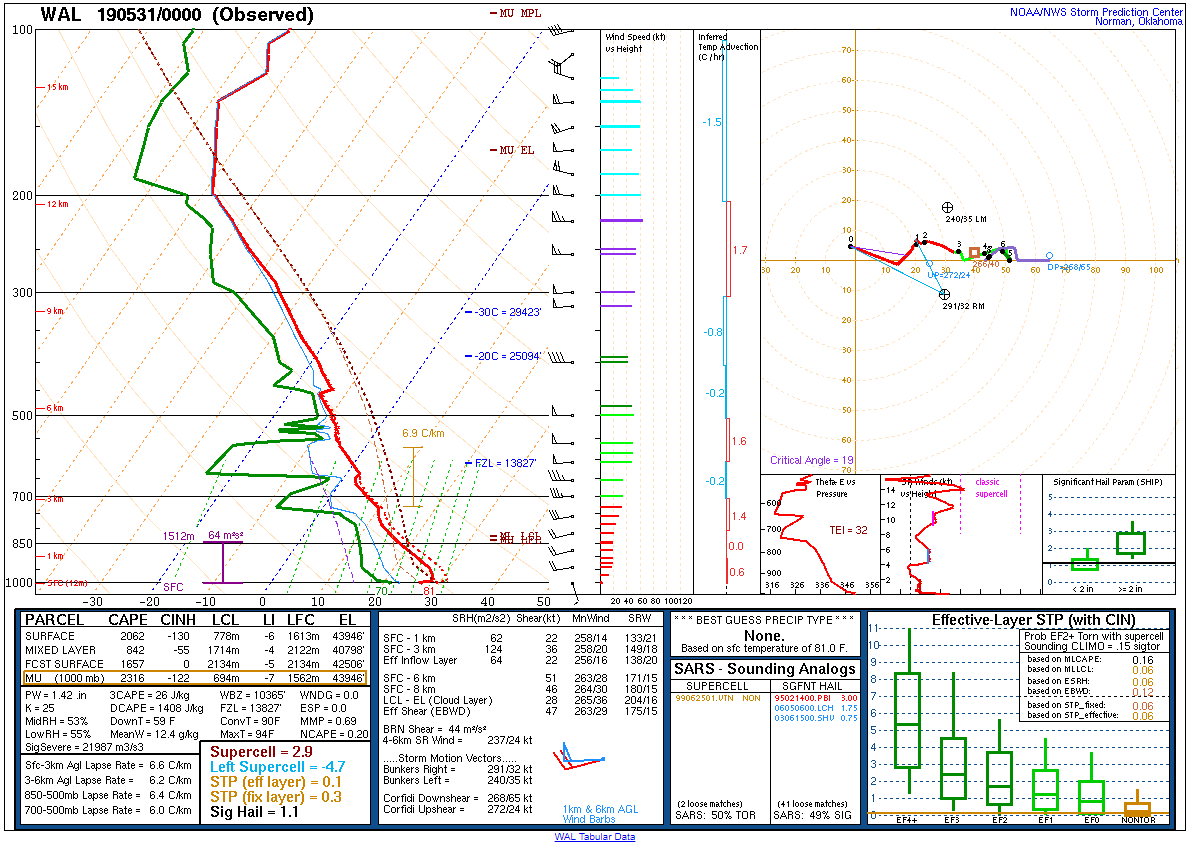
Task: Click the 'Significant Hail Param (SHIP)' title
Action: (1108, 482)
